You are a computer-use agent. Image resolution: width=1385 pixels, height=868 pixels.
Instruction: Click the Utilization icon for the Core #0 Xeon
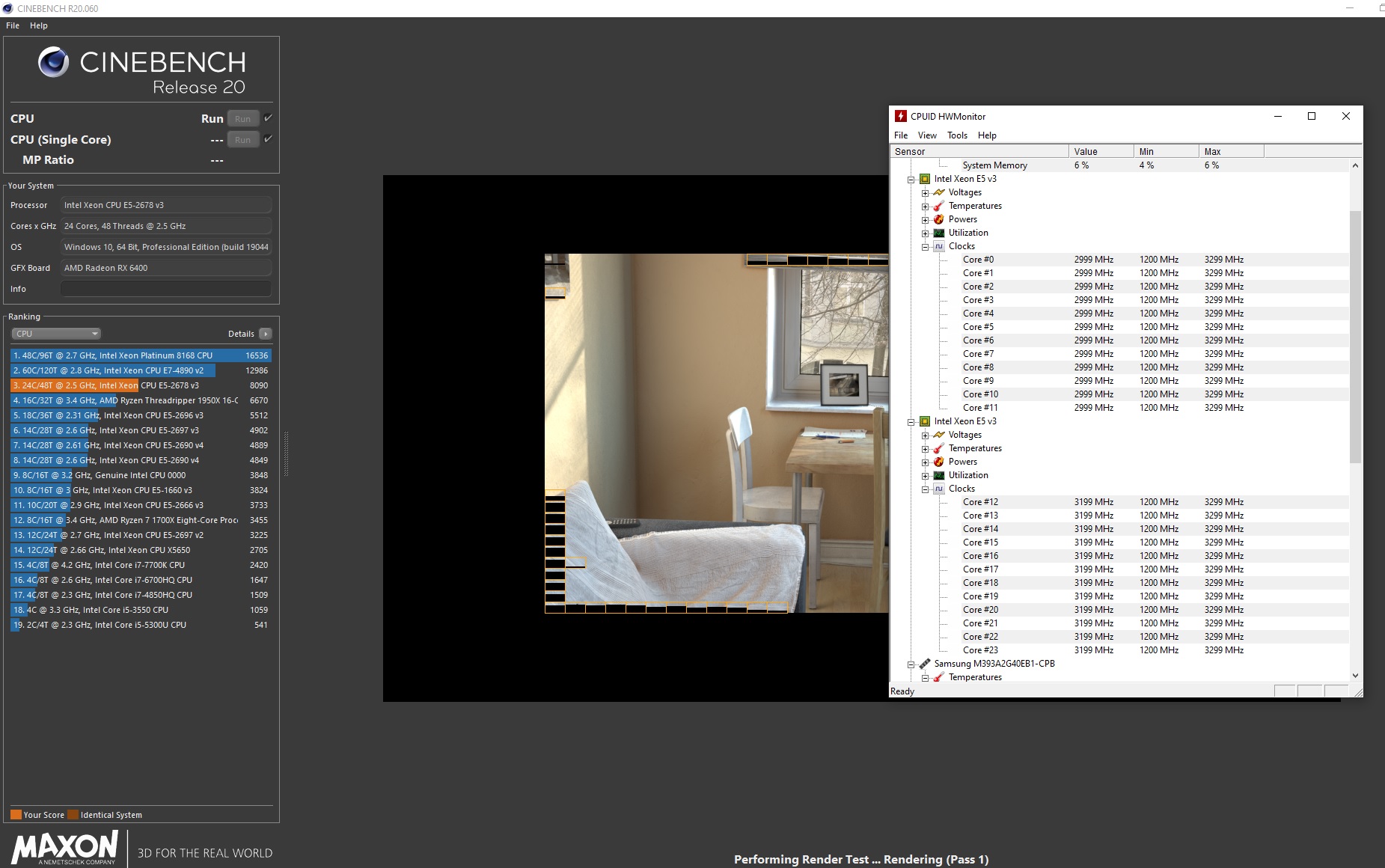[x=939, y=233]
